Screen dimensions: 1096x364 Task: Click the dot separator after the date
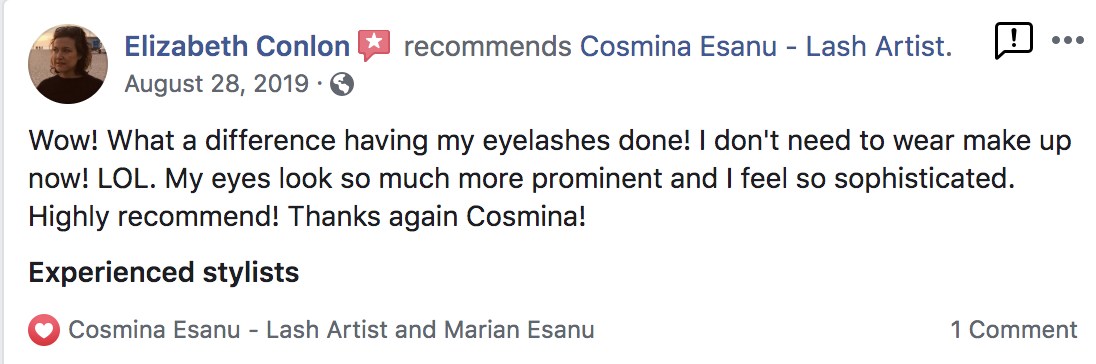click(319, 85)
